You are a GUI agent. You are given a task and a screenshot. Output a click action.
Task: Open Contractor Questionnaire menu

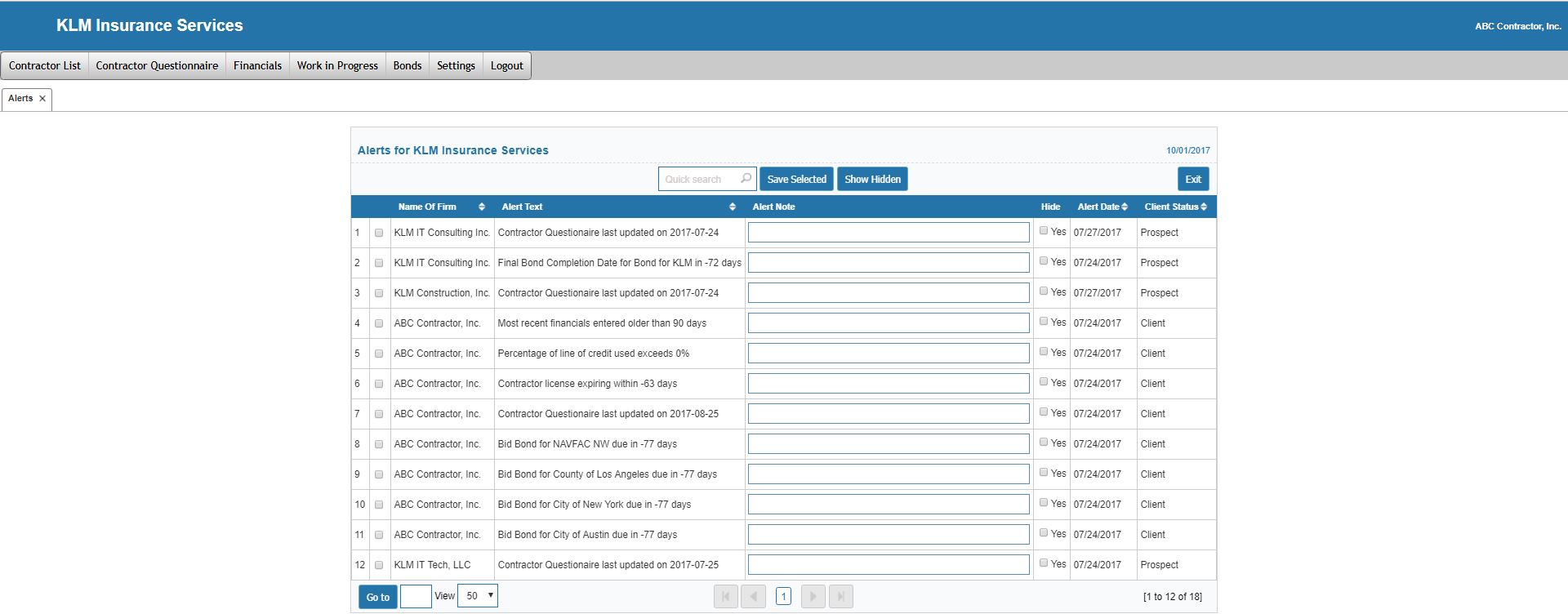pos(157,66)
